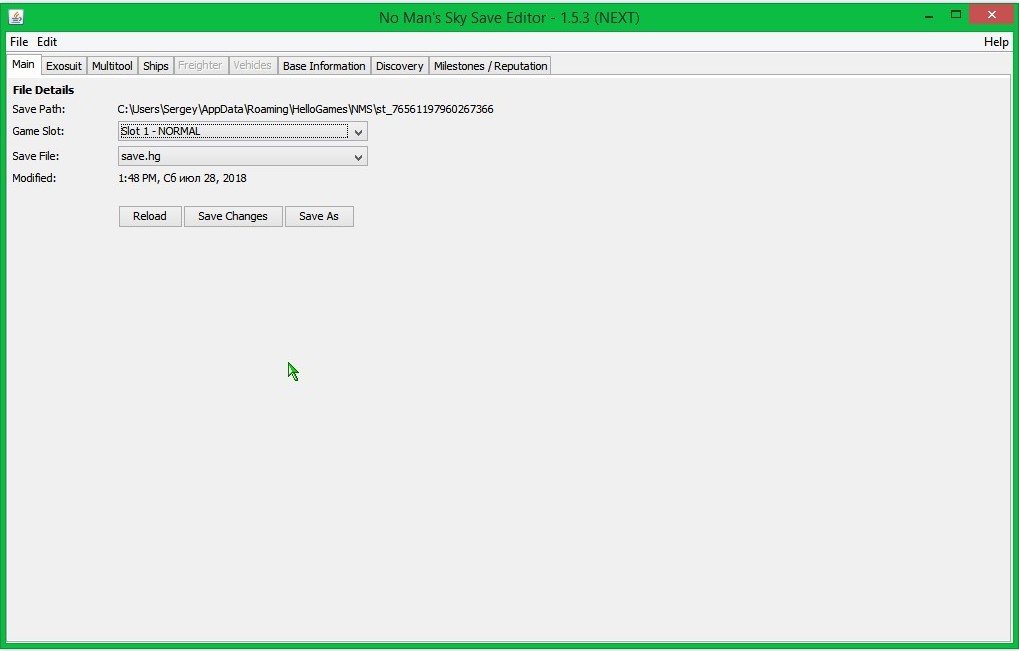Image resolution: width=1019 pixels, height=651 pixels.
Task: Open the Milestones / Reputation tab
Action: click(490, 66)
